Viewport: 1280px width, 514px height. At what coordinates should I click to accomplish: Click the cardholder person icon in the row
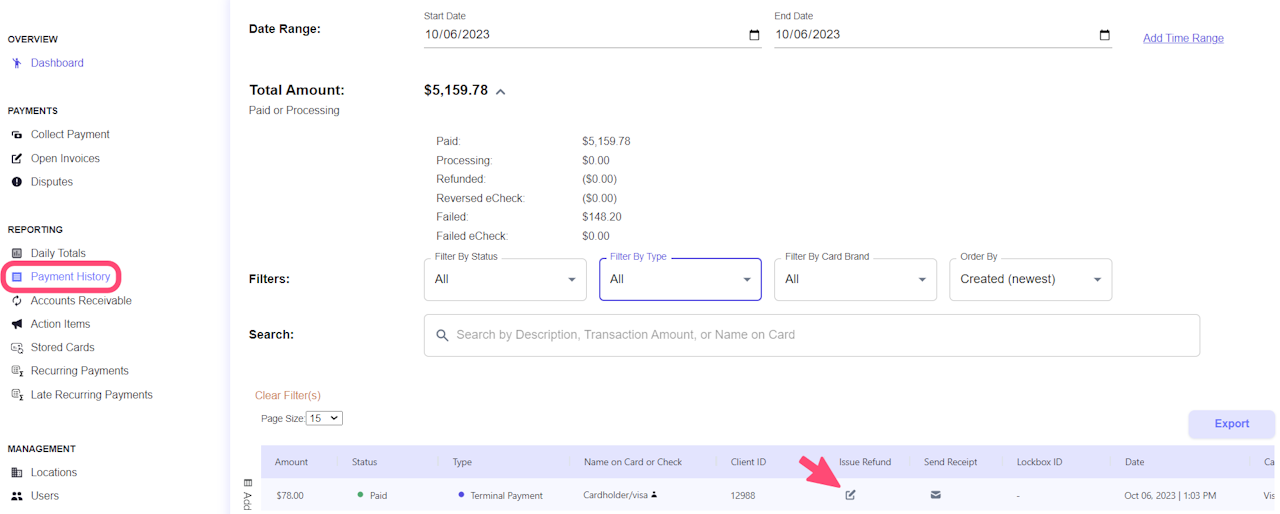654,495
